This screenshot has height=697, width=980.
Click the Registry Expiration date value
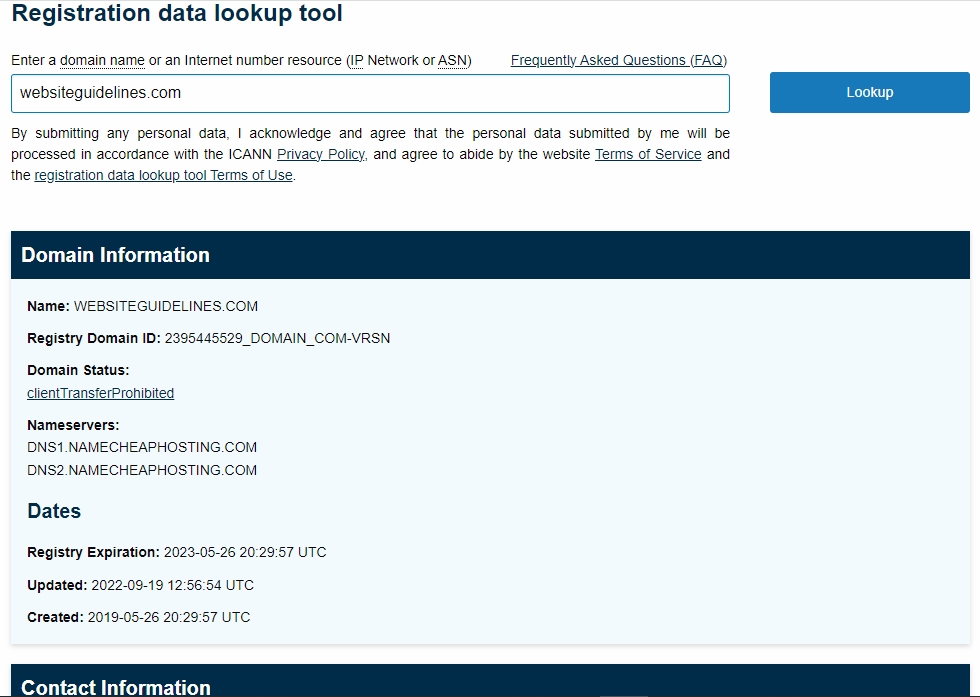245,552
